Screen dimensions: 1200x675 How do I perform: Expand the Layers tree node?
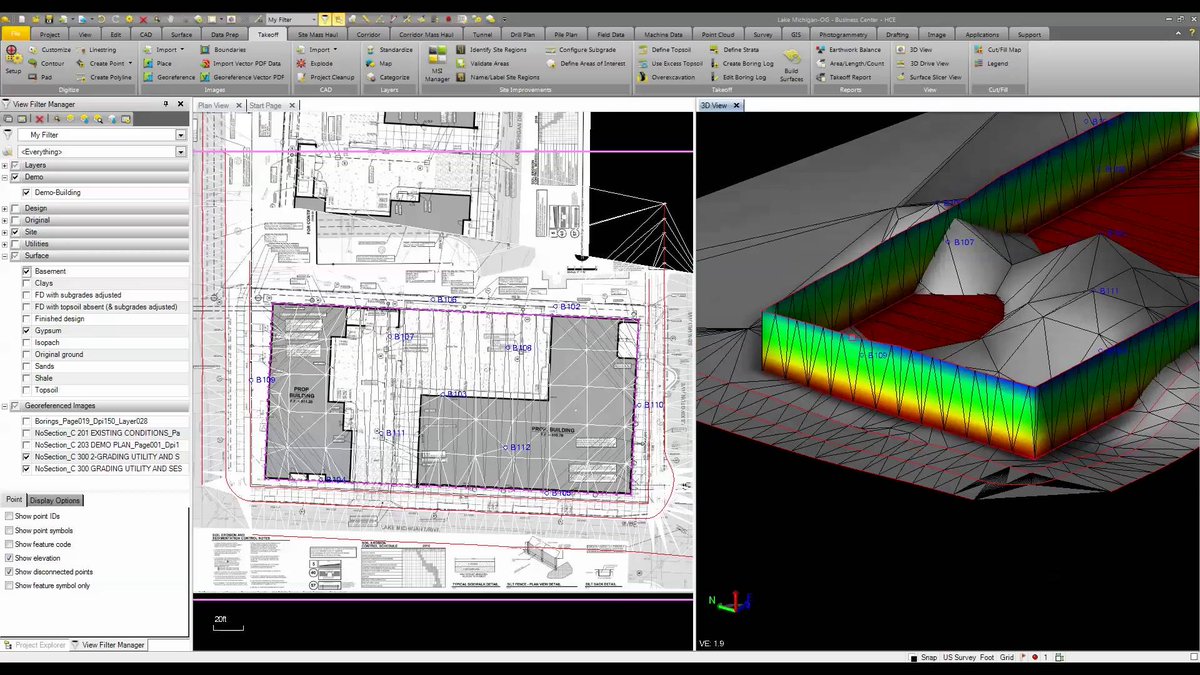click(x=4, y=164)
